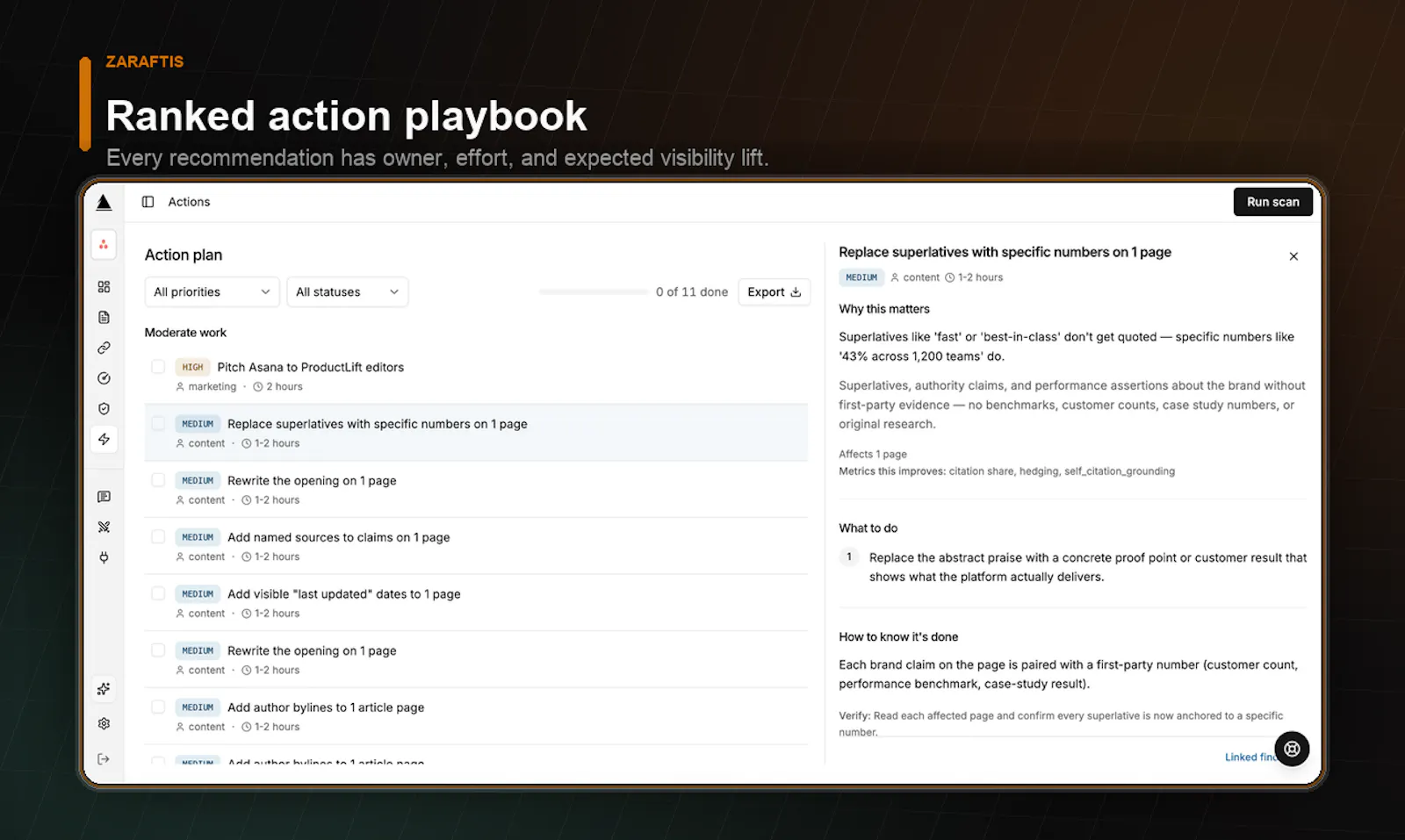
Task: Open the Pitch Asana to ProductLift editors row title
Action: click(310, 367)
